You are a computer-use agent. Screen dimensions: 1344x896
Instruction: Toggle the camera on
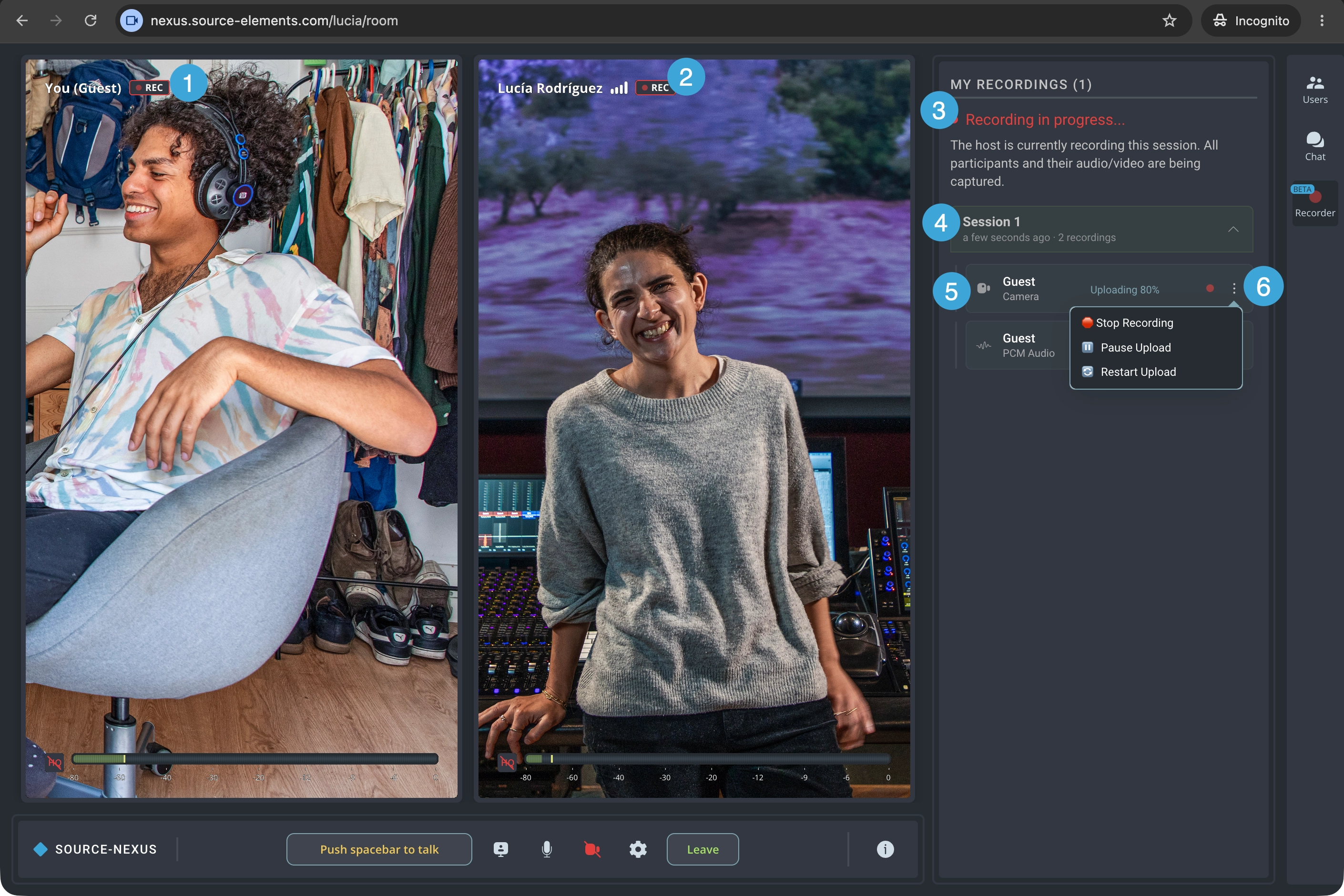tap(592, 849)
